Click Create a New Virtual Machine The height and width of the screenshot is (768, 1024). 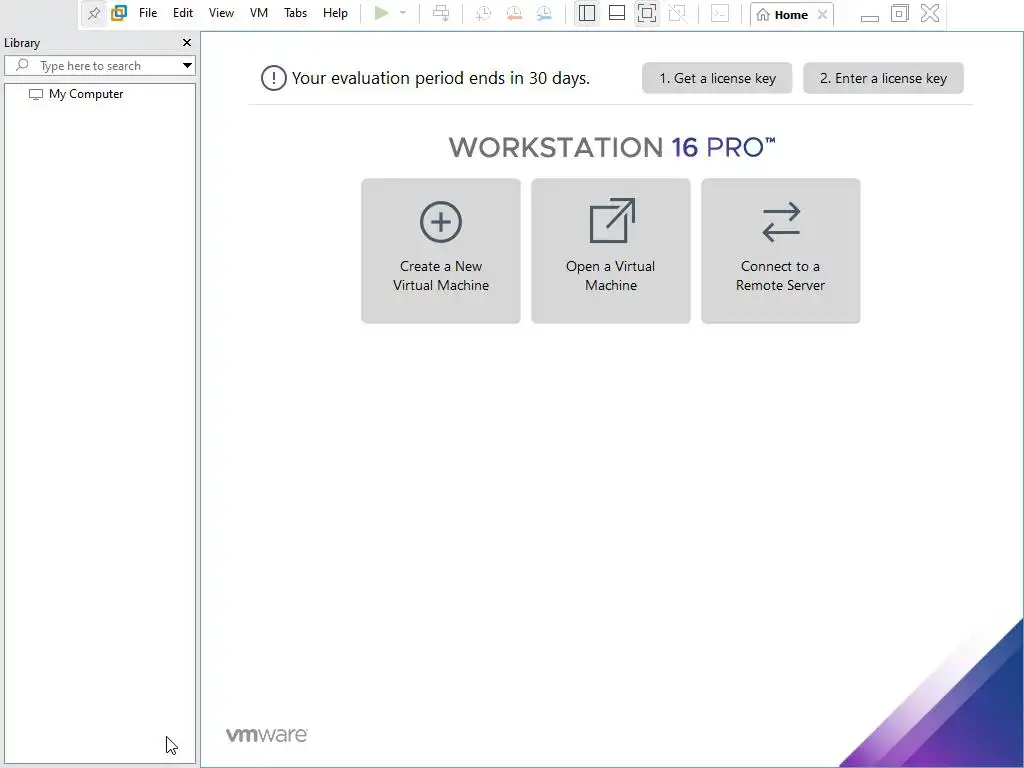pos(441,251)
